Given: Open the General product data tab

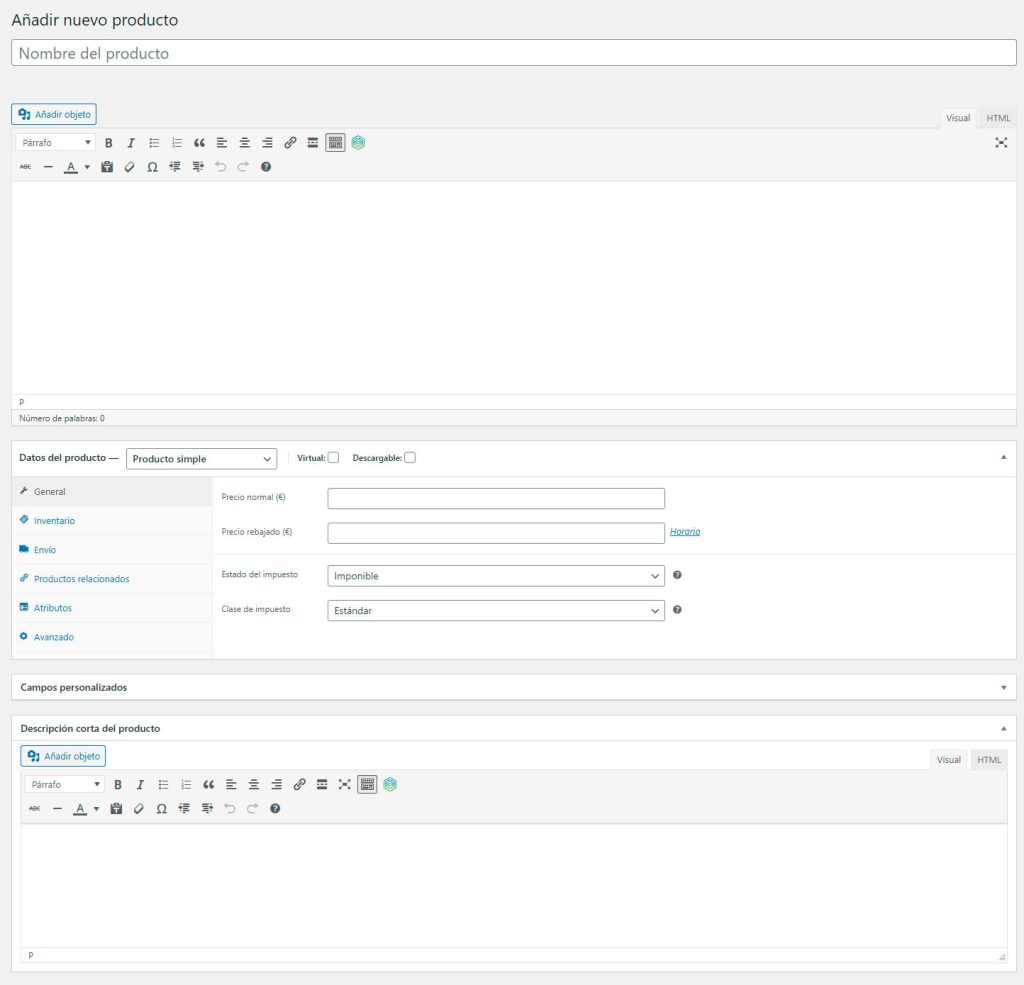Looking at the screenshot, I should click(112, 492).
